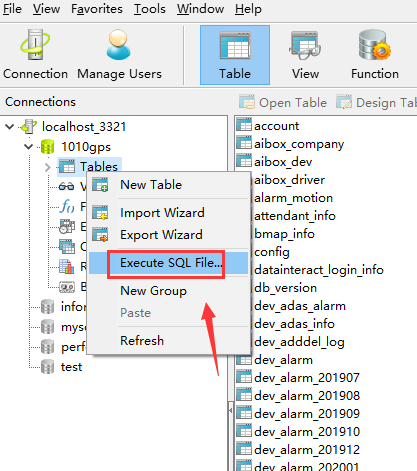
Task: Select the config table
Action: [272, 252]
